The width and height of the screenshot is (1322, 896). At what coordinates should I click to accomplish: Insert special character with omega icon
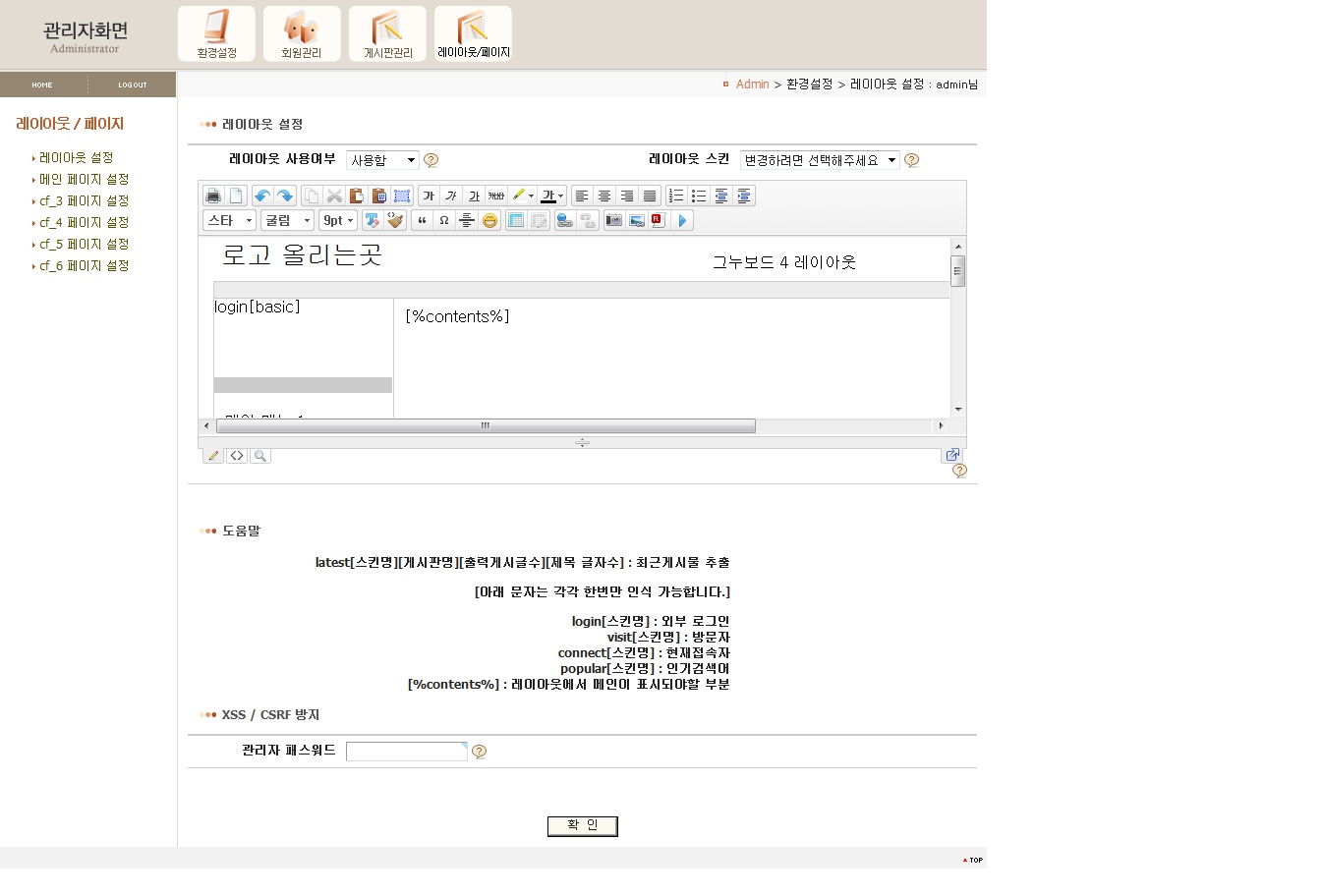(444, 220)
